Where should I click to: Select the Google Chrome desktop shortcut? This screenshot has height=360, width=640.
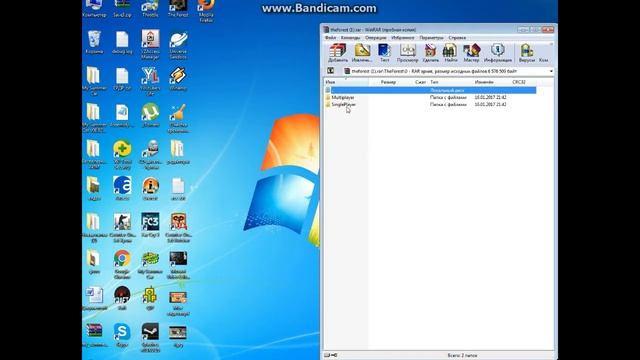point(122,264)
